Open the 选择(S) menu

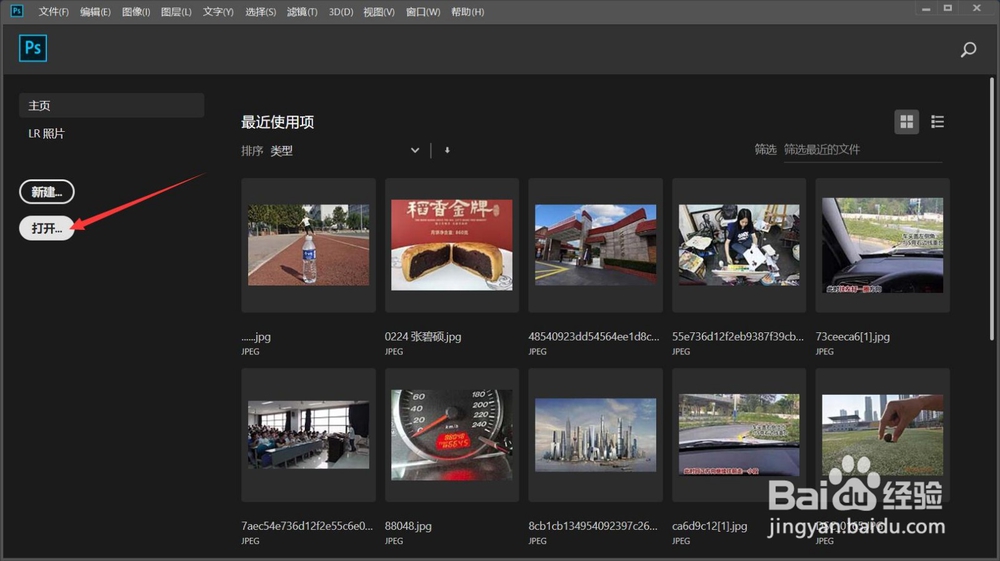pyautogui.click(x=261, y=11)
